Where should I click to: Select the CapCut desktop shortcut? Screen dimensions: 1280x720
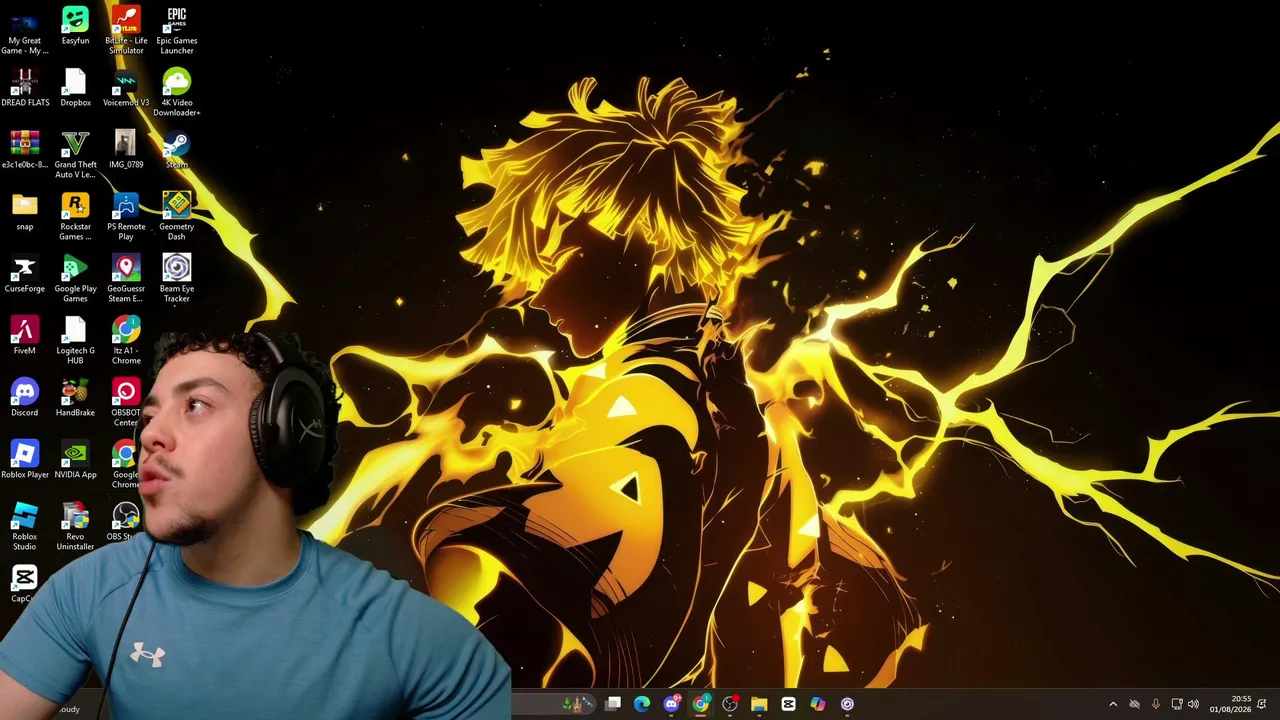[x=24, y=584]
